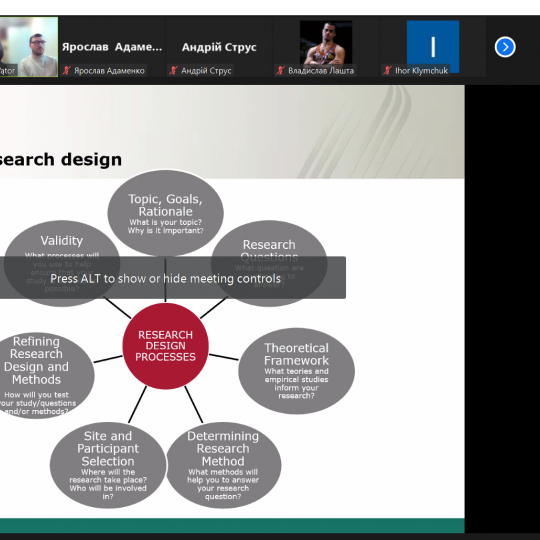Click the Determining Research Method bubble
This screenshot has height=540, width=540.
223,465
